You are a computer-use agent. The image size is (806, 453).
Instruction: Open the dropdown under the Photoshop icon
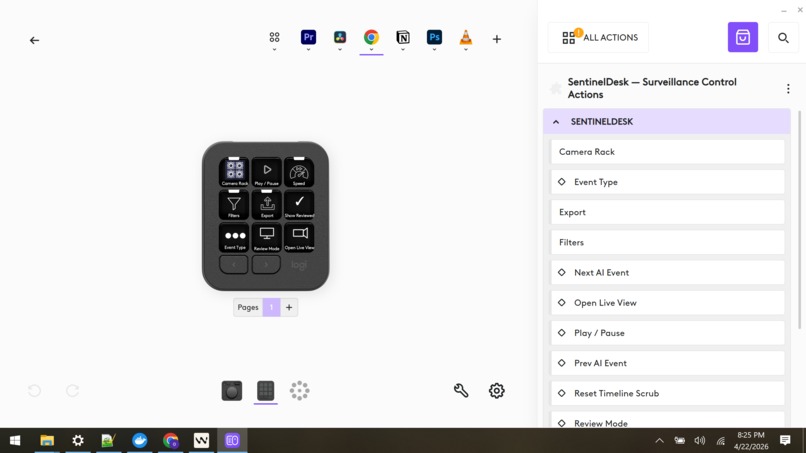(x=434, y=50)
